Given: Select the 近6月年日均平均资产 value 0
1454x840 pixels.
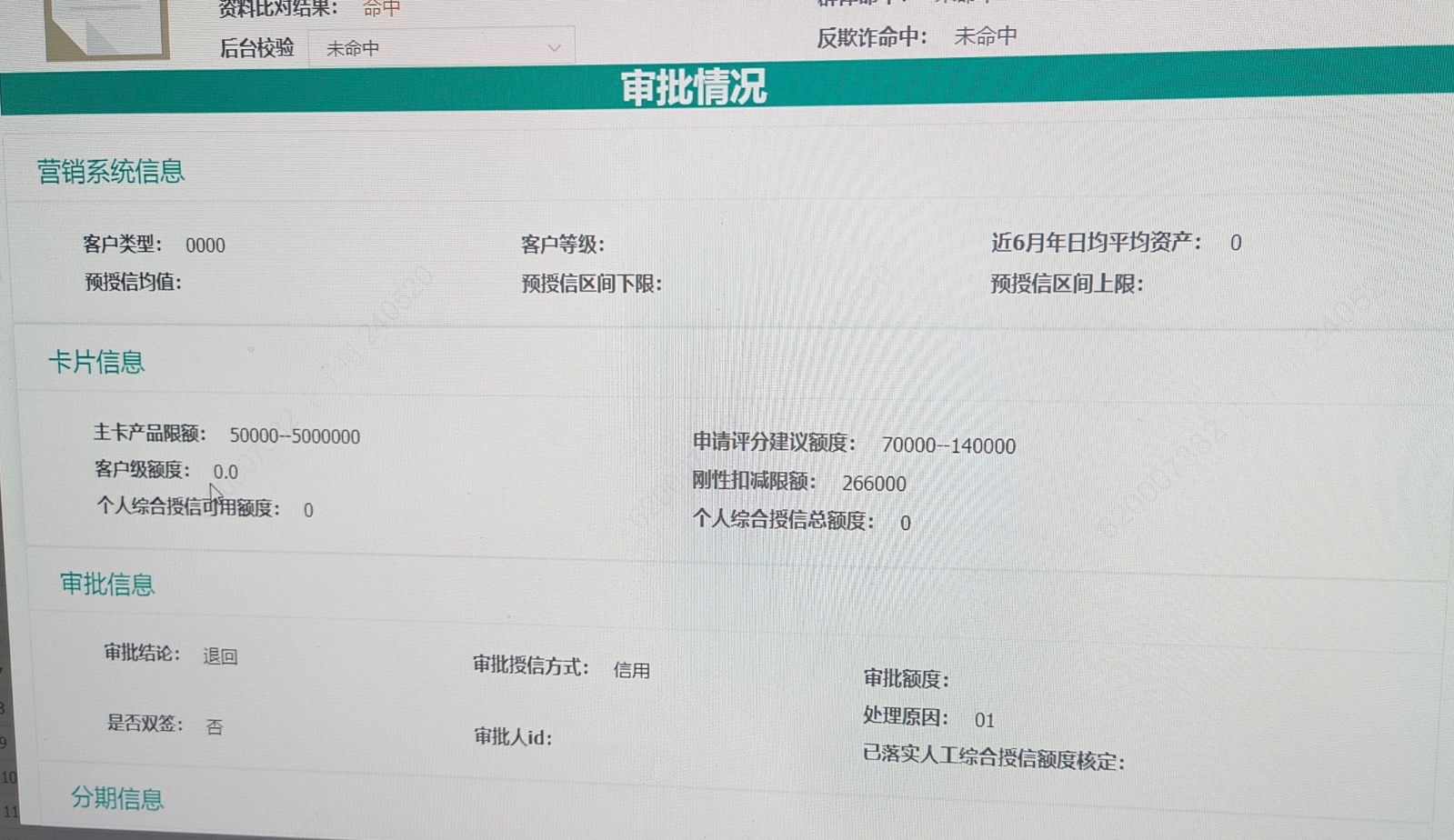Looking at the screenshot, I should point(1236,243).
